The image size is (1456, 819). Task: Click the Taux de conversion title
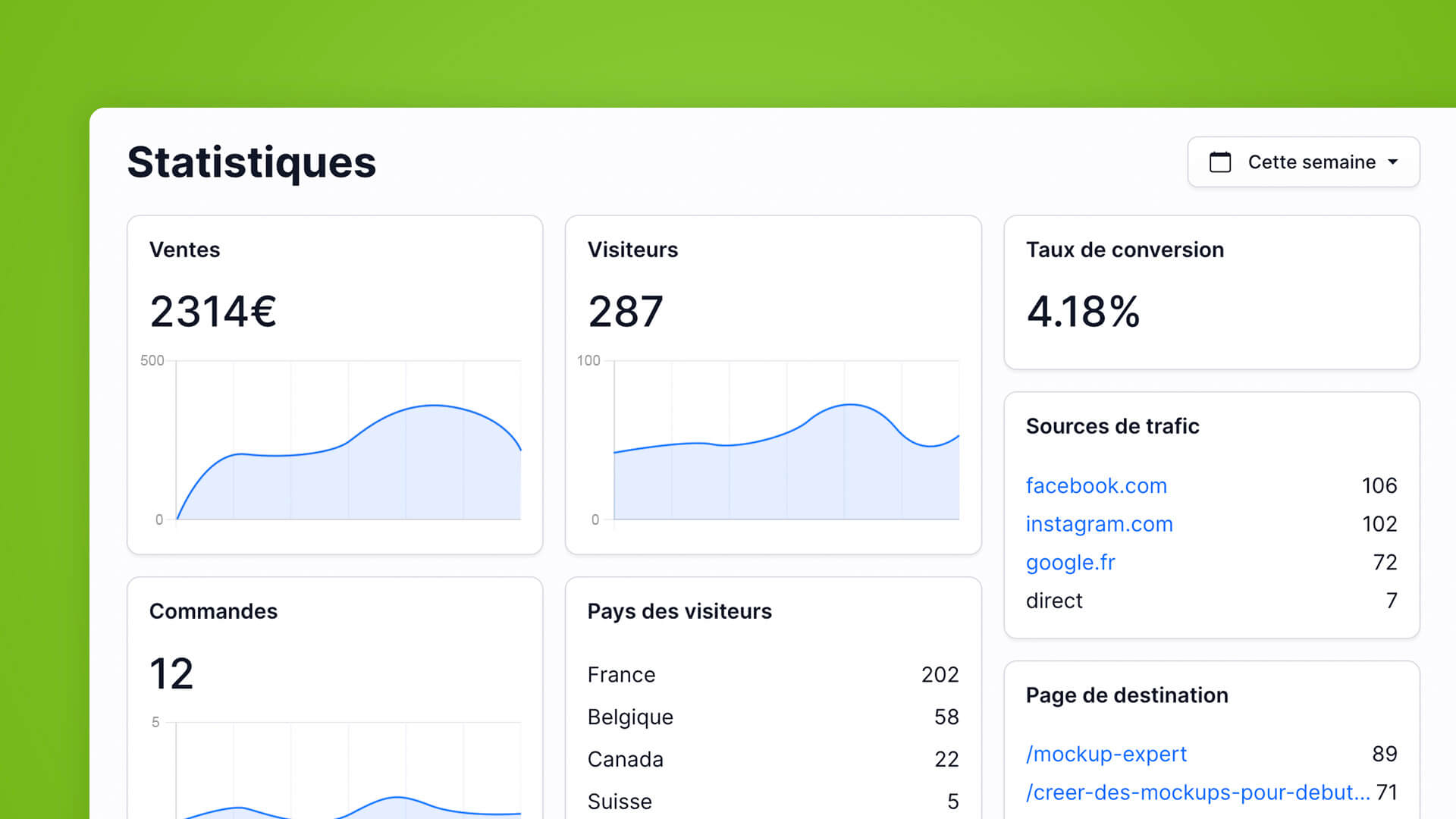pos(1125,249)
